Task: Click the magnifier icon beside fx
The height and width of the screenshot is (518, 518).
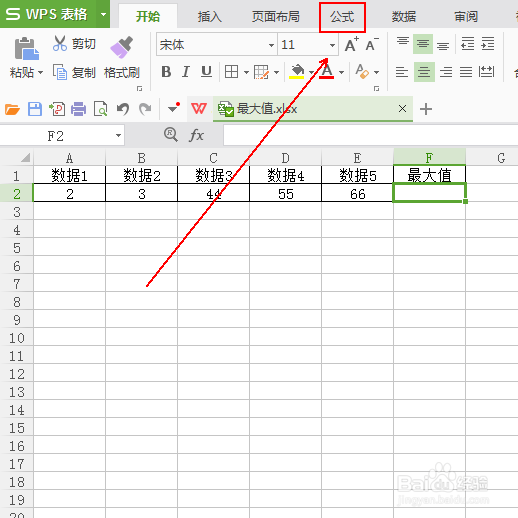Action: tap(171, 135)
